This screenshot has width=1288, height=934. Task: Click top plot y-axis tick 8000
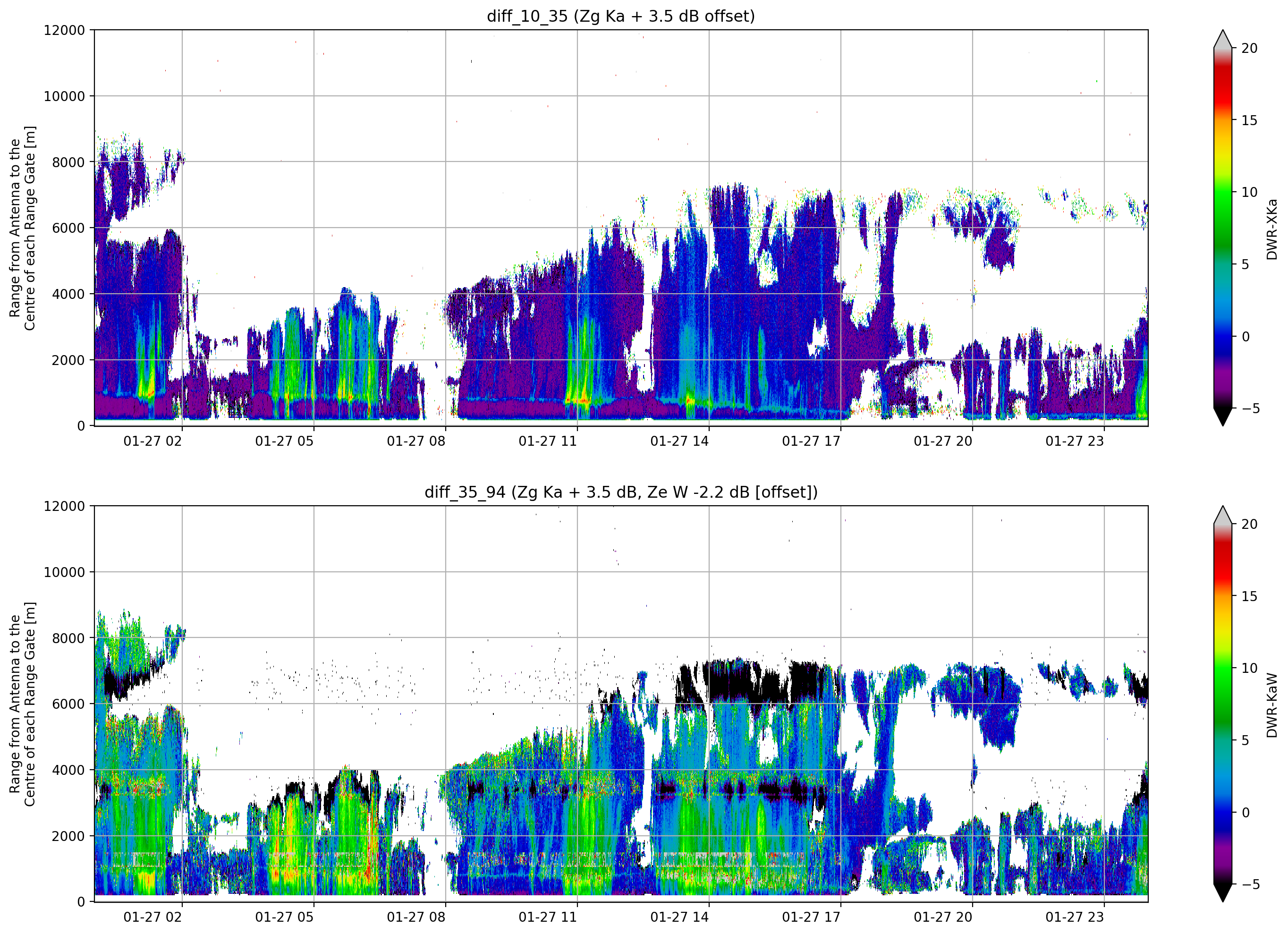click(69, 162)
